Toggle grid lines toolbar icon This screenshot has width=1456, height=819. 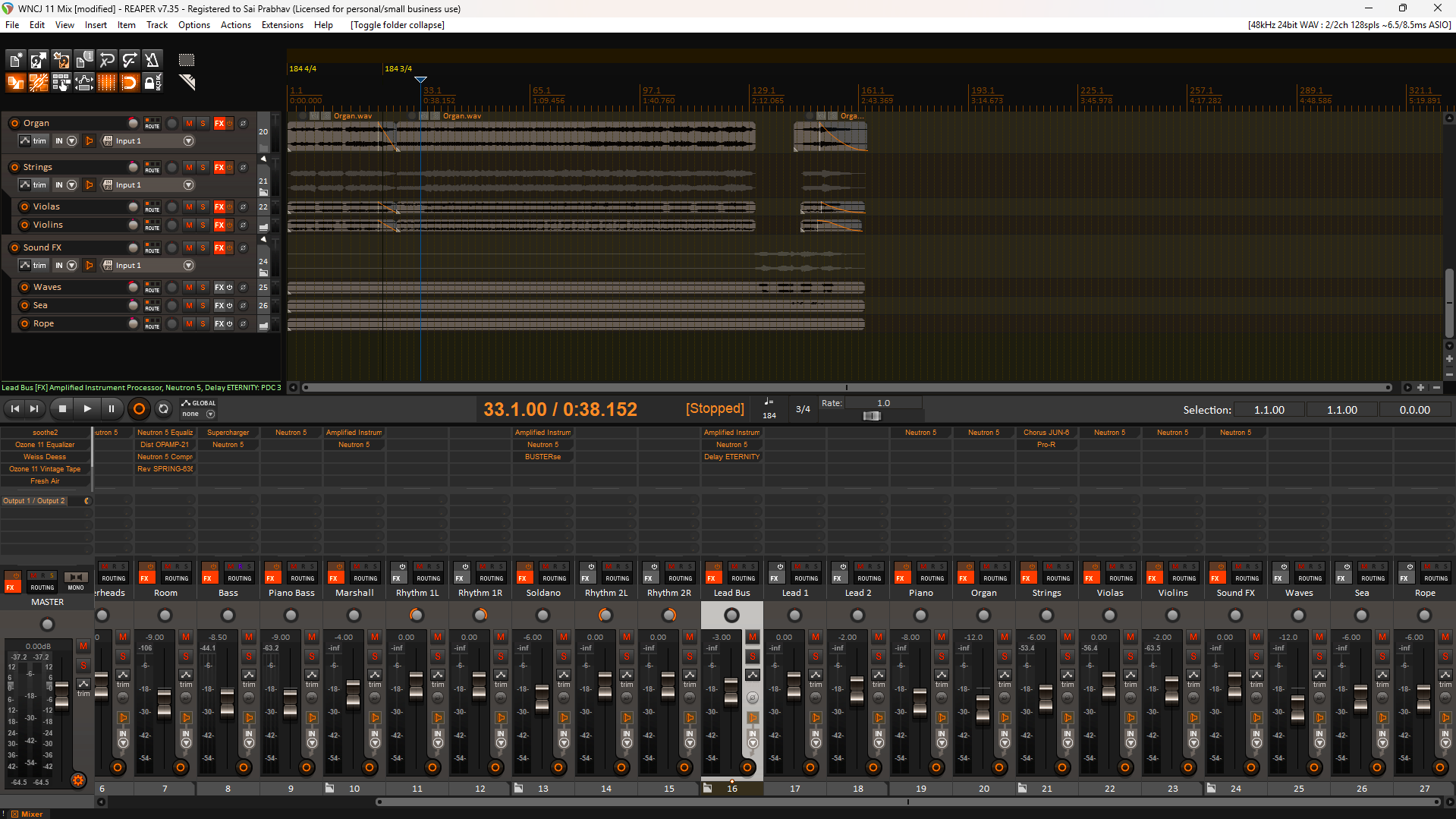point(106,83)
